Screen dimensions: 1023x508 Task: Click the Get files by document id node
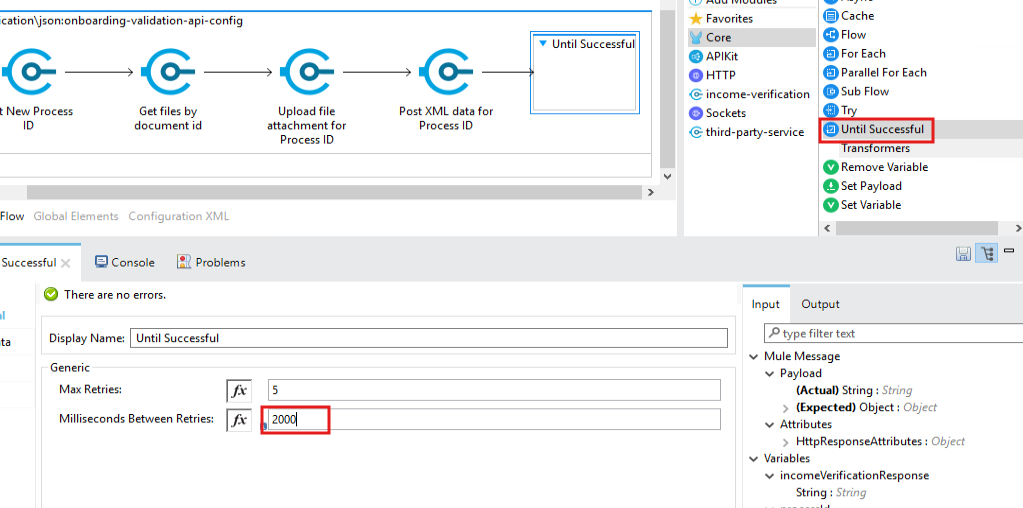[167, 73]
